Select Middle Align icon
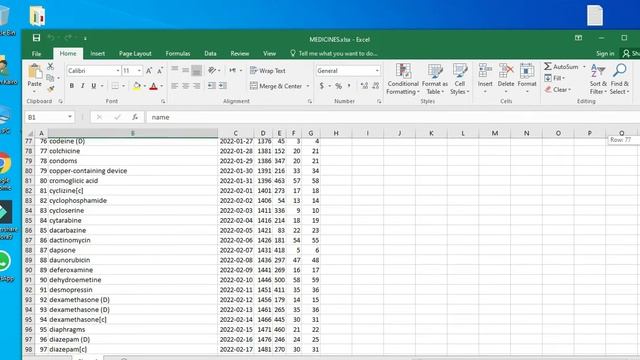 coord(186,70)
